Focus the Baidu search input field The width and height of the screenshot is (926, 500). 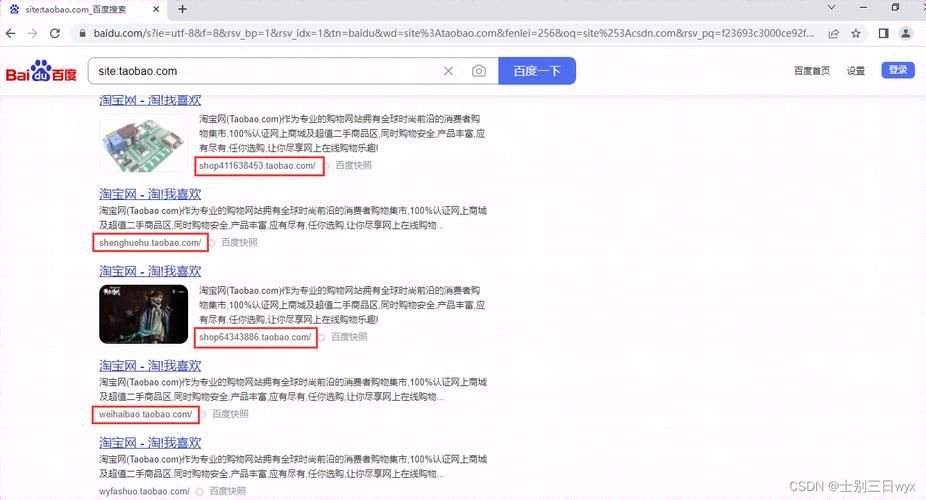(x=260, y=71)
